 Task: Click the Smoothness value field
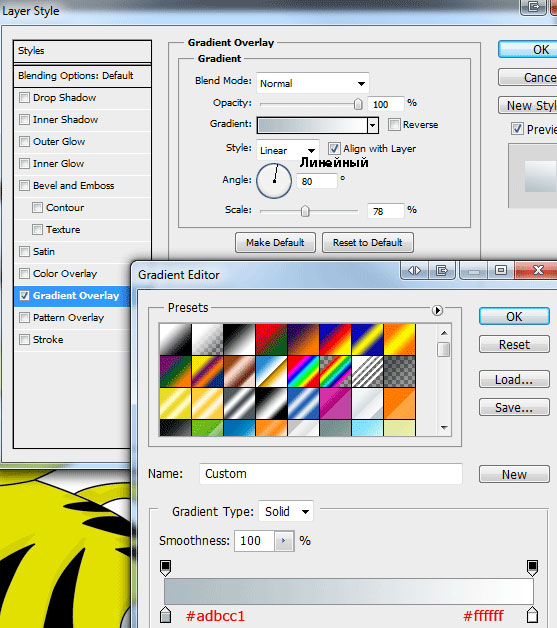[255, 541]
